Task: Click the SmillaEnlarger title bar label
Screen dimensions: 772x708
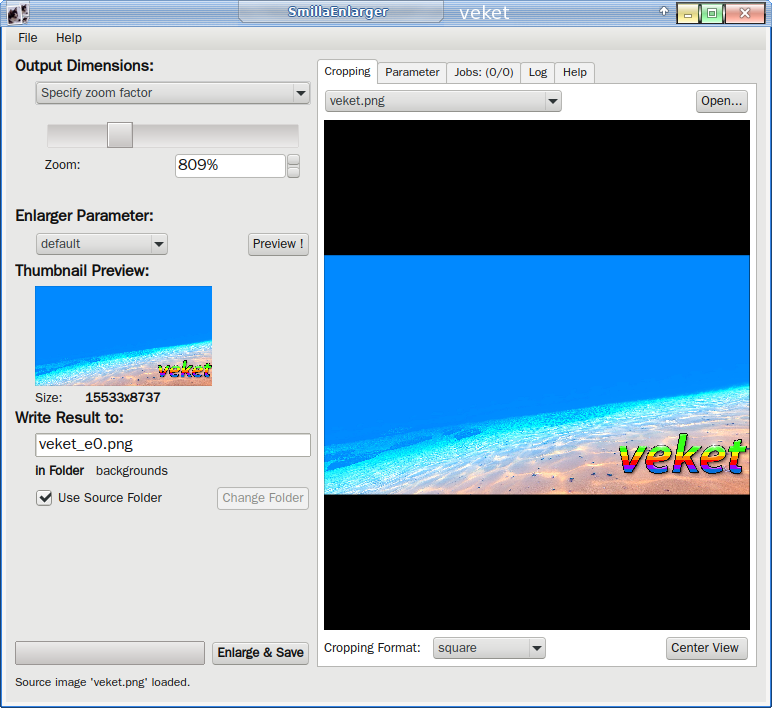Action: tap(338, 12)
